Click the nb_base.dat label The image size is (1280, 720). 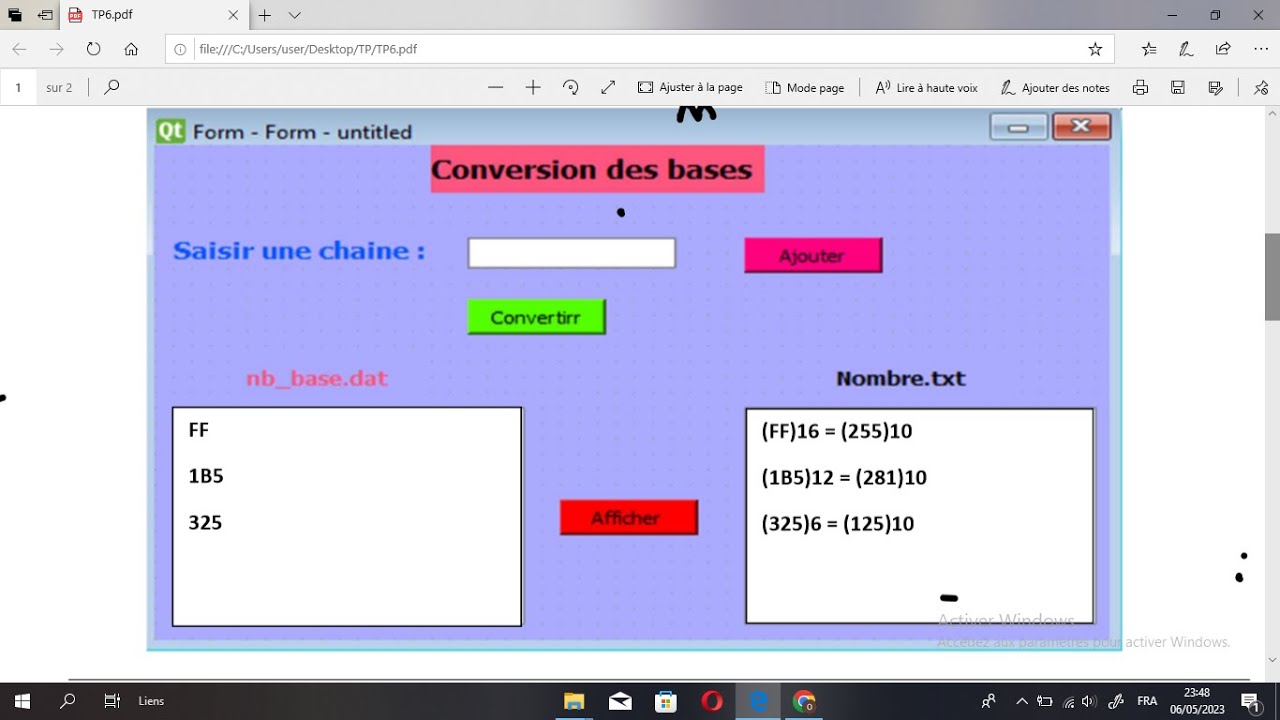(x=317, y=378)
